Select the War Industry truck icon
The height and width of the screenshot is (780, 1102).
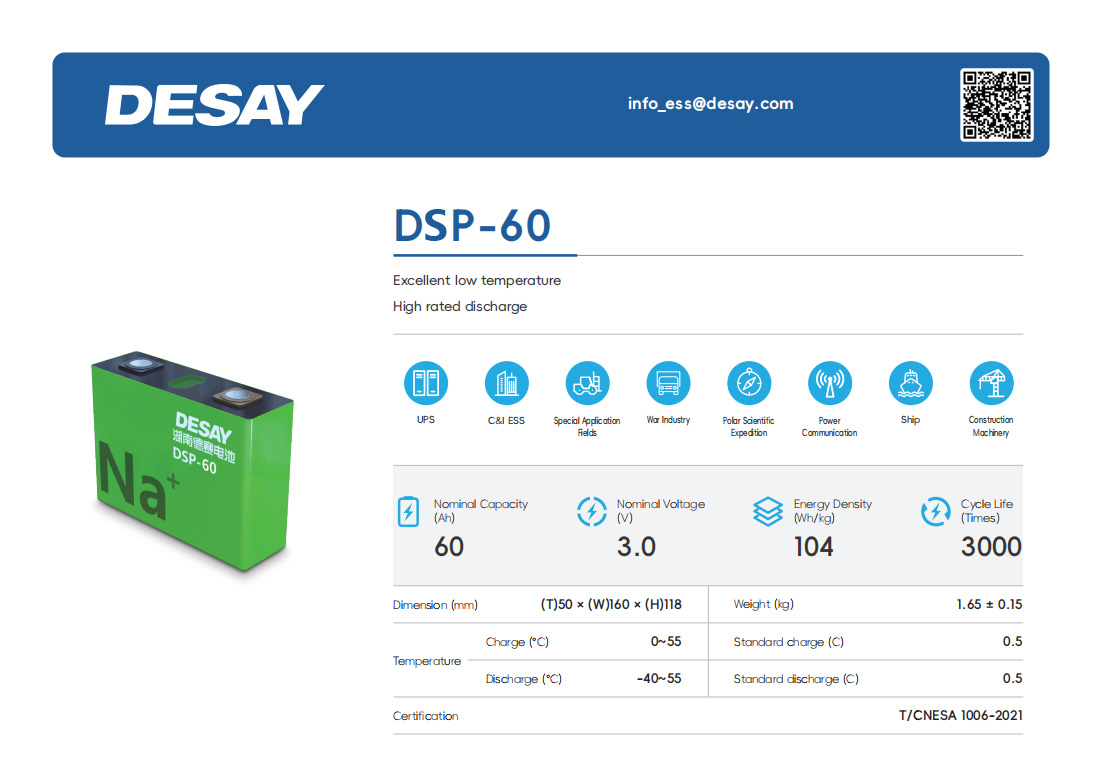point(668,383)
